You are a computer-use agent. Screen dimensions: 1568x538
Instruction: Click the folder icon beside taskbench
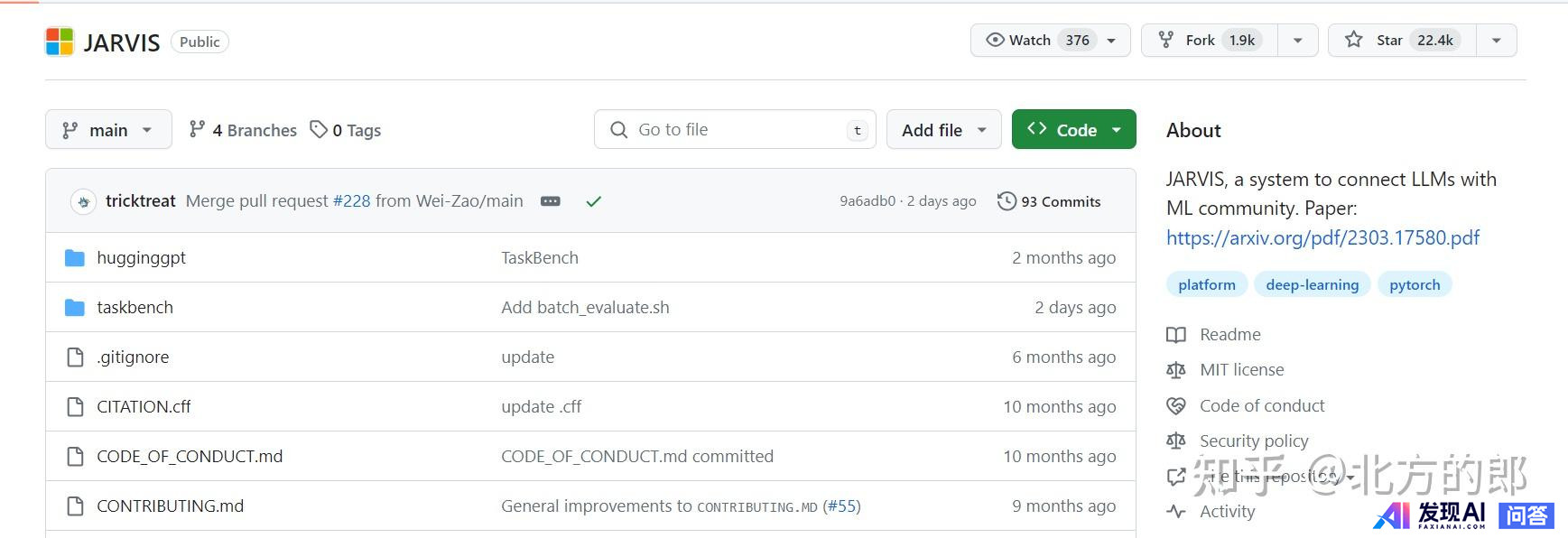coord(75,308)
